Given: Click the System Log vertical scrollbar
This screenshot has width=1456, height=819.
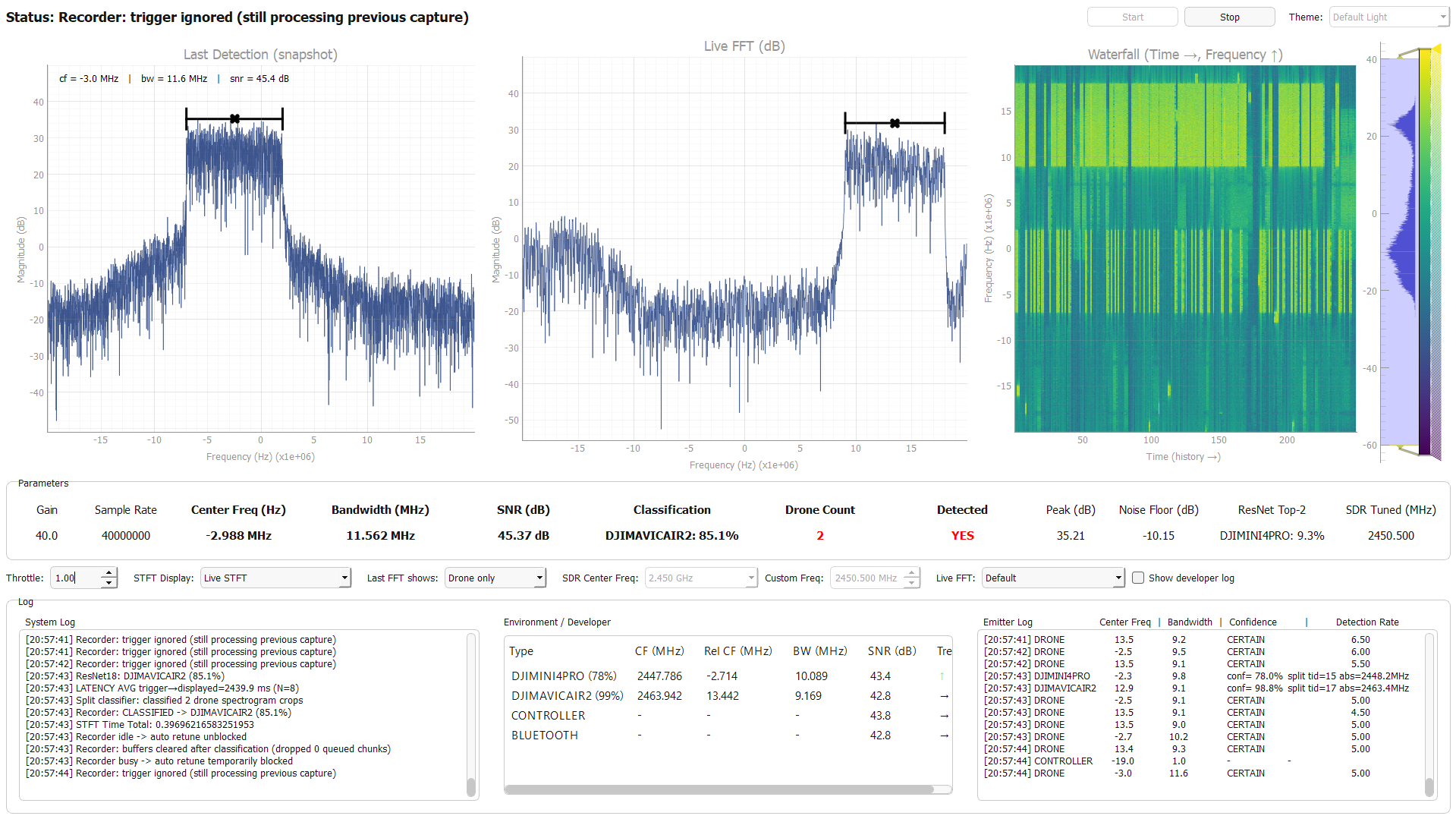Looking at the screenshot, I should coord(471,714).
